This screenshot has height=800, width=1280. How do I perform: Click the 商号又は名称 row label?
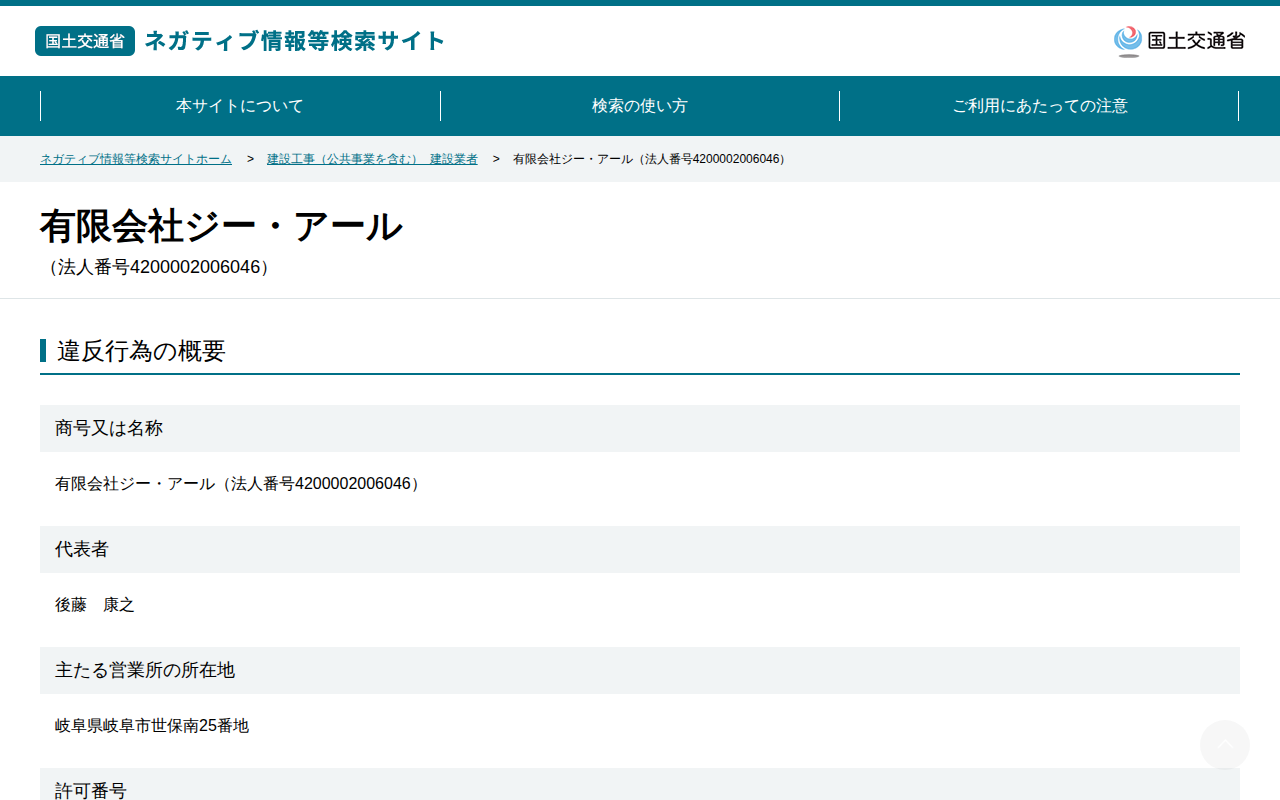(640, 428)
